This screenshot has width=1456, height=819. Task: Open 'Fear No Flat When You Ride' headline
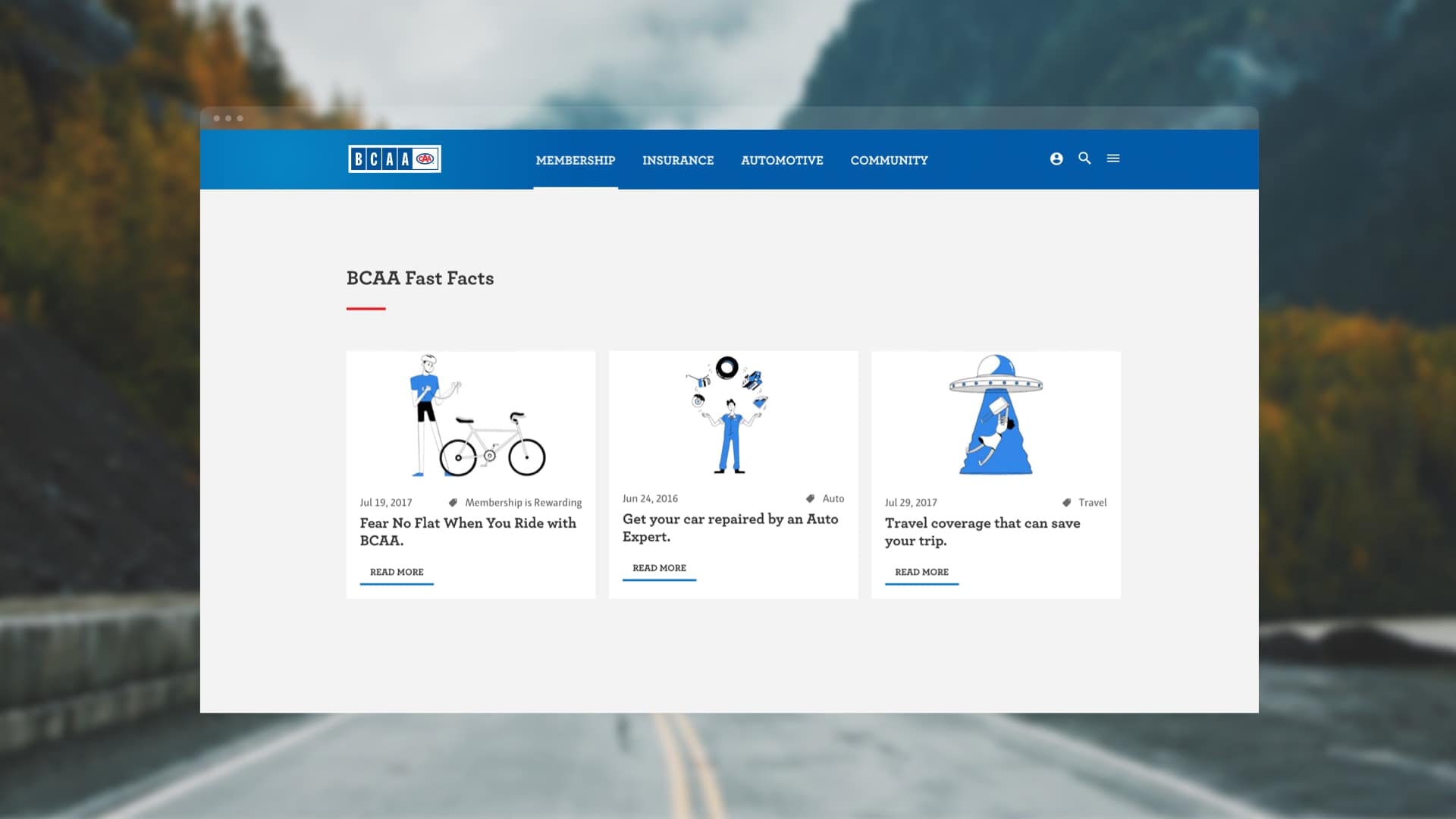(x=467, y=532)
